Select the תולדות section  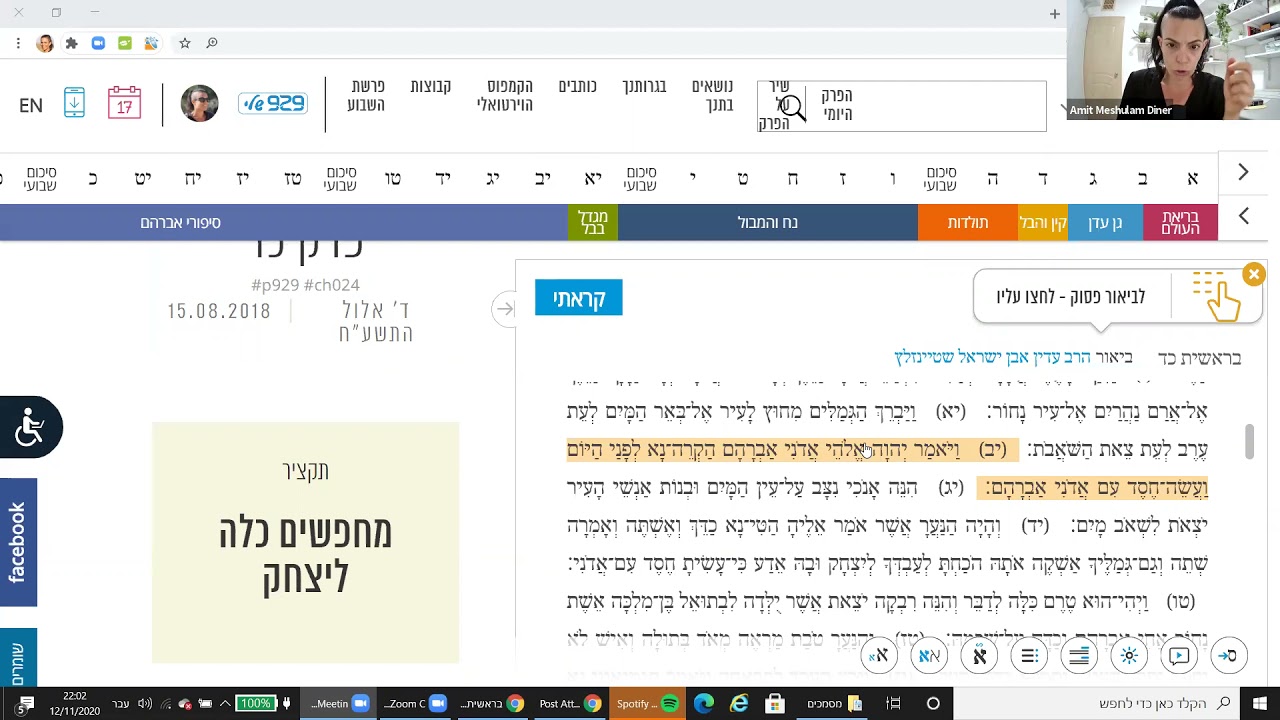[x=968, y=222]
